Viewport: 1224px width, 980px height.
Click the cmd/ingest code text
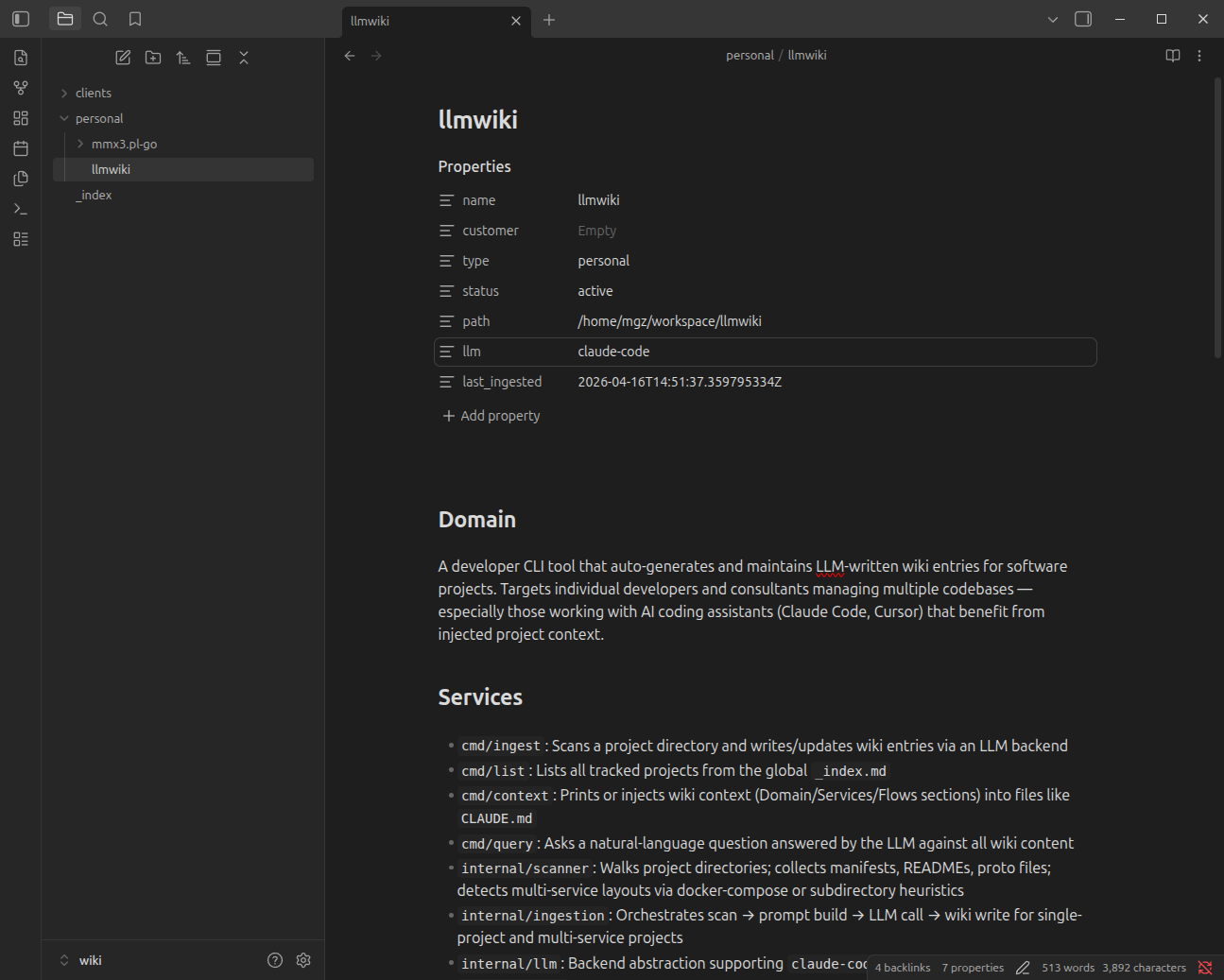pos(501,747)
